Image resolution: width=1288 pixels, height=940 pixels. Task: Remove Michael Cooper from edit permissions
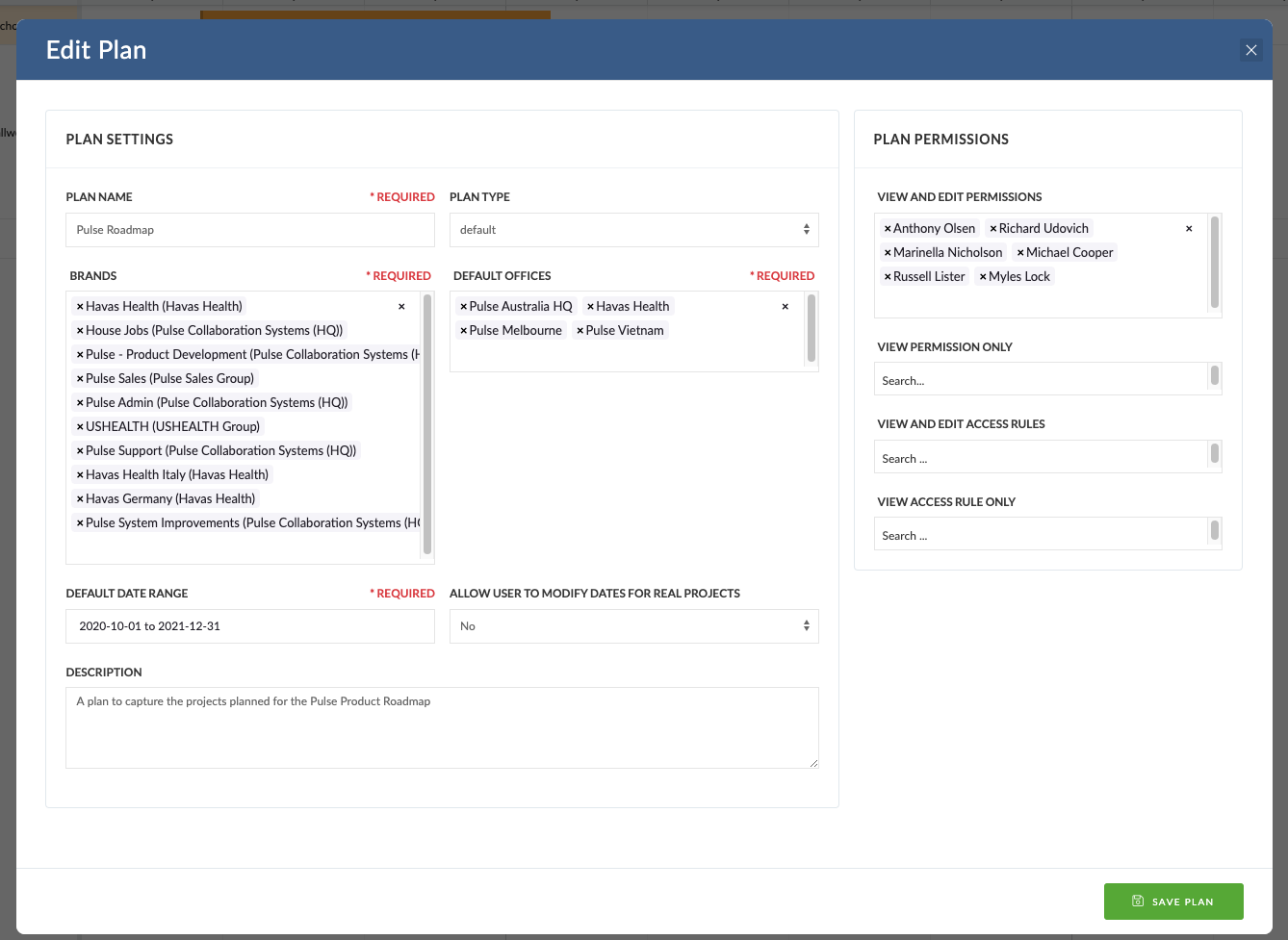click(1020, 253)
